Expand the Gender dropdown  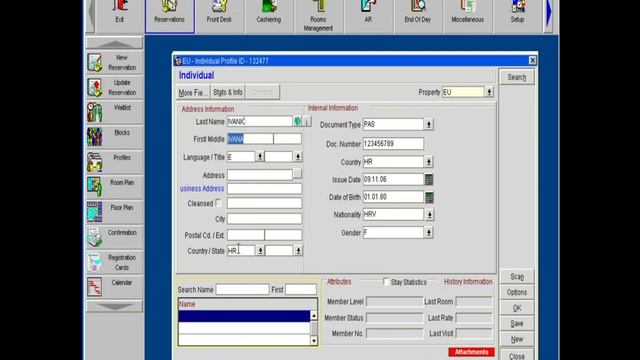(x=429, y=233)
